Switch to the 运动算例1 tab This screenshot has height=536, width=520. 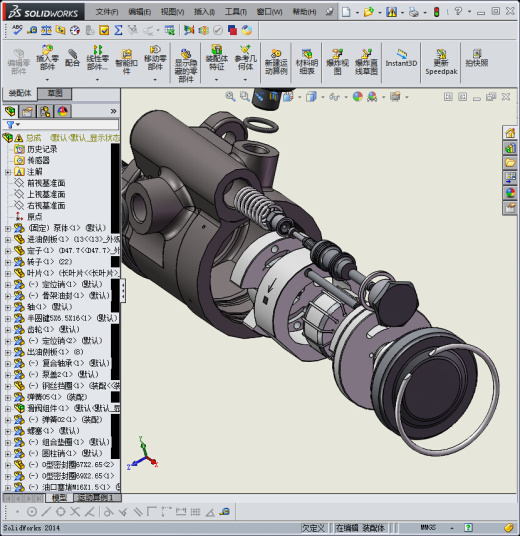pos(97,498)
